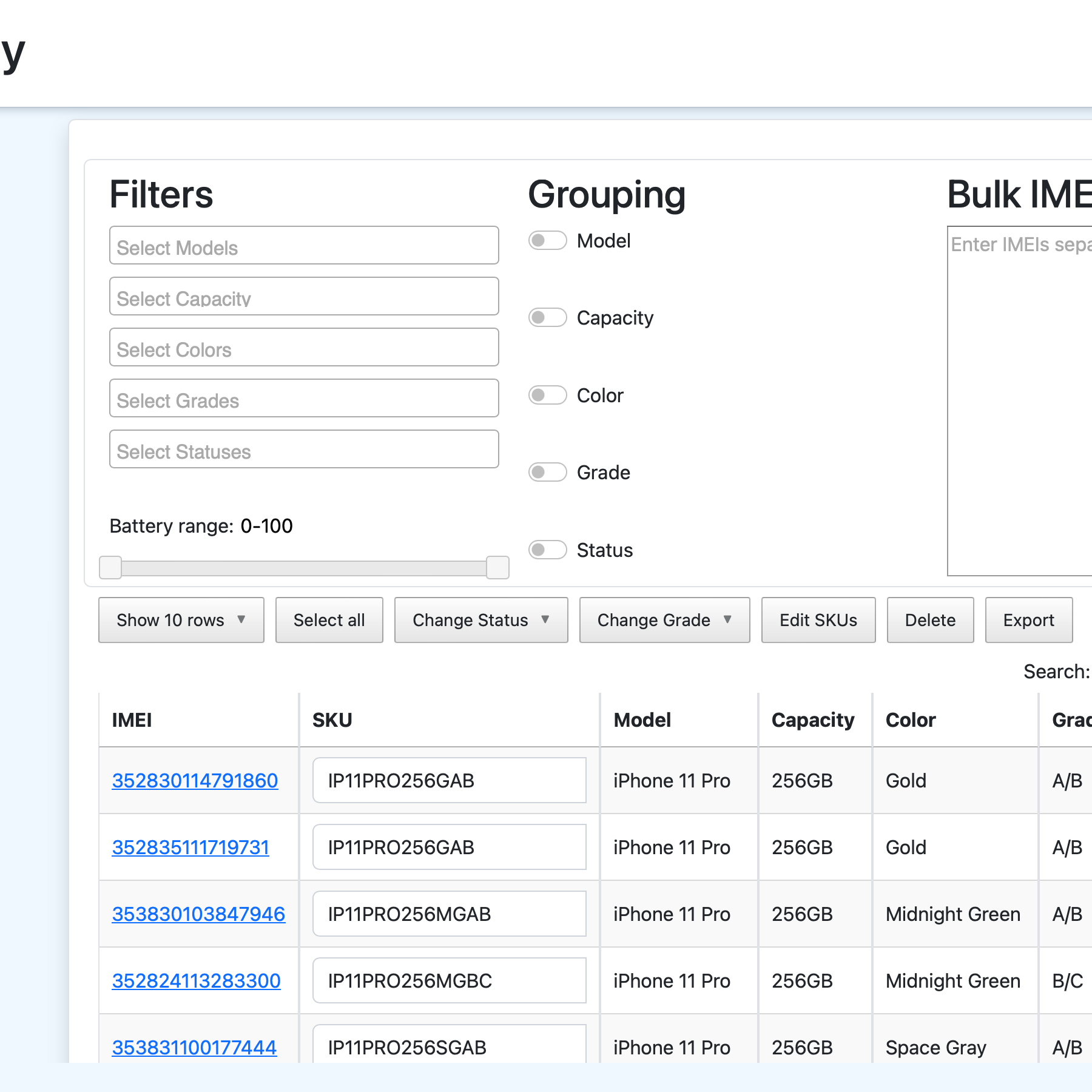The image size is (1092, 1092).
Task: Click the battery range minimum handle
Action: (x=110, y=568)
